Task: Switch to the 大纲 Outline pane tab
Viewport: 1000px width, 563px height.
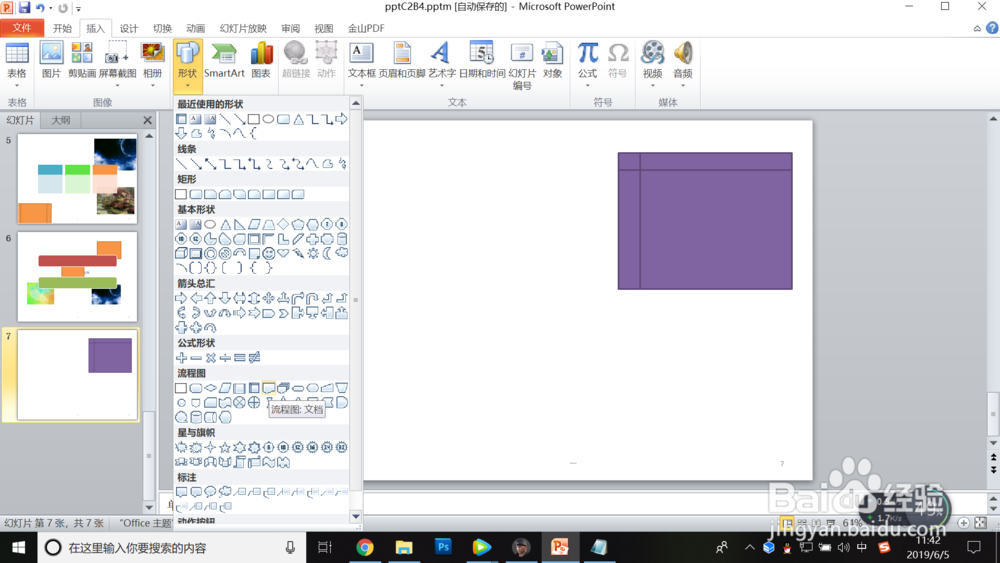Action: click(x=61, y=120)
